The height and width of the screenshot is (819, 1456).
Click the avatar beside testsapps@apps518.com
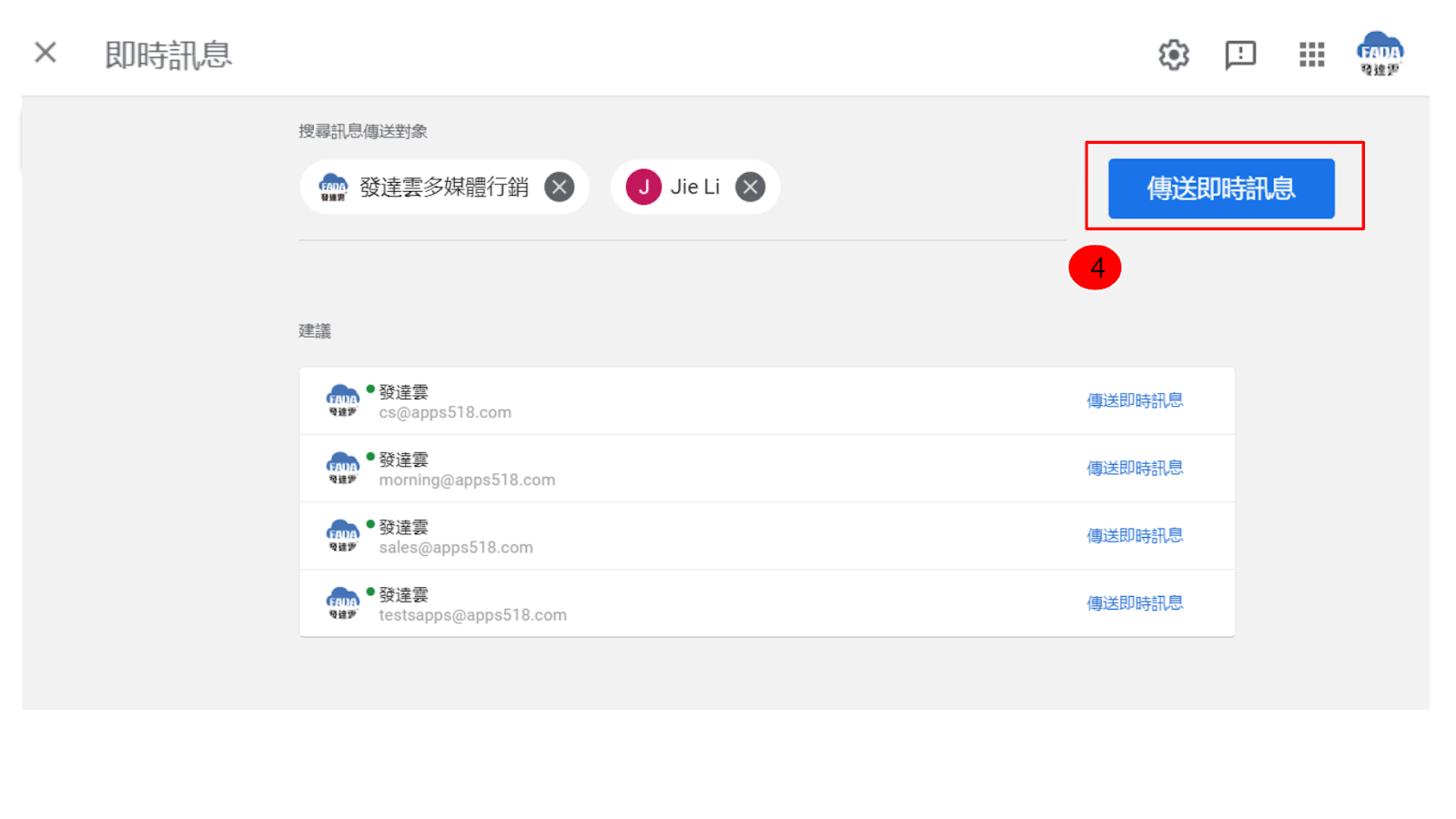[x=343, y=602]
